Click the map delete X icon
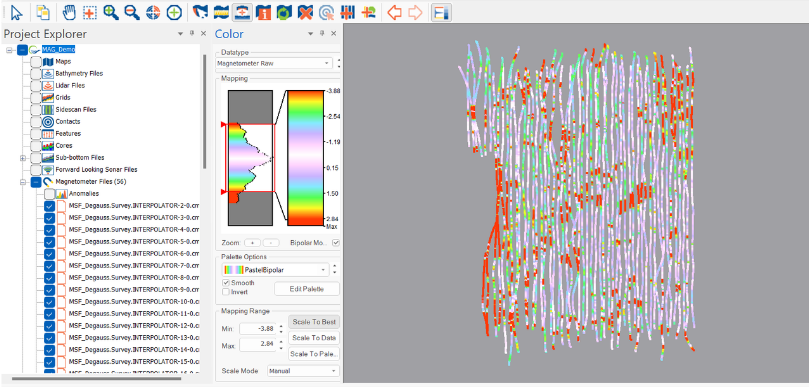809x387 pixels. pos(305,12)
